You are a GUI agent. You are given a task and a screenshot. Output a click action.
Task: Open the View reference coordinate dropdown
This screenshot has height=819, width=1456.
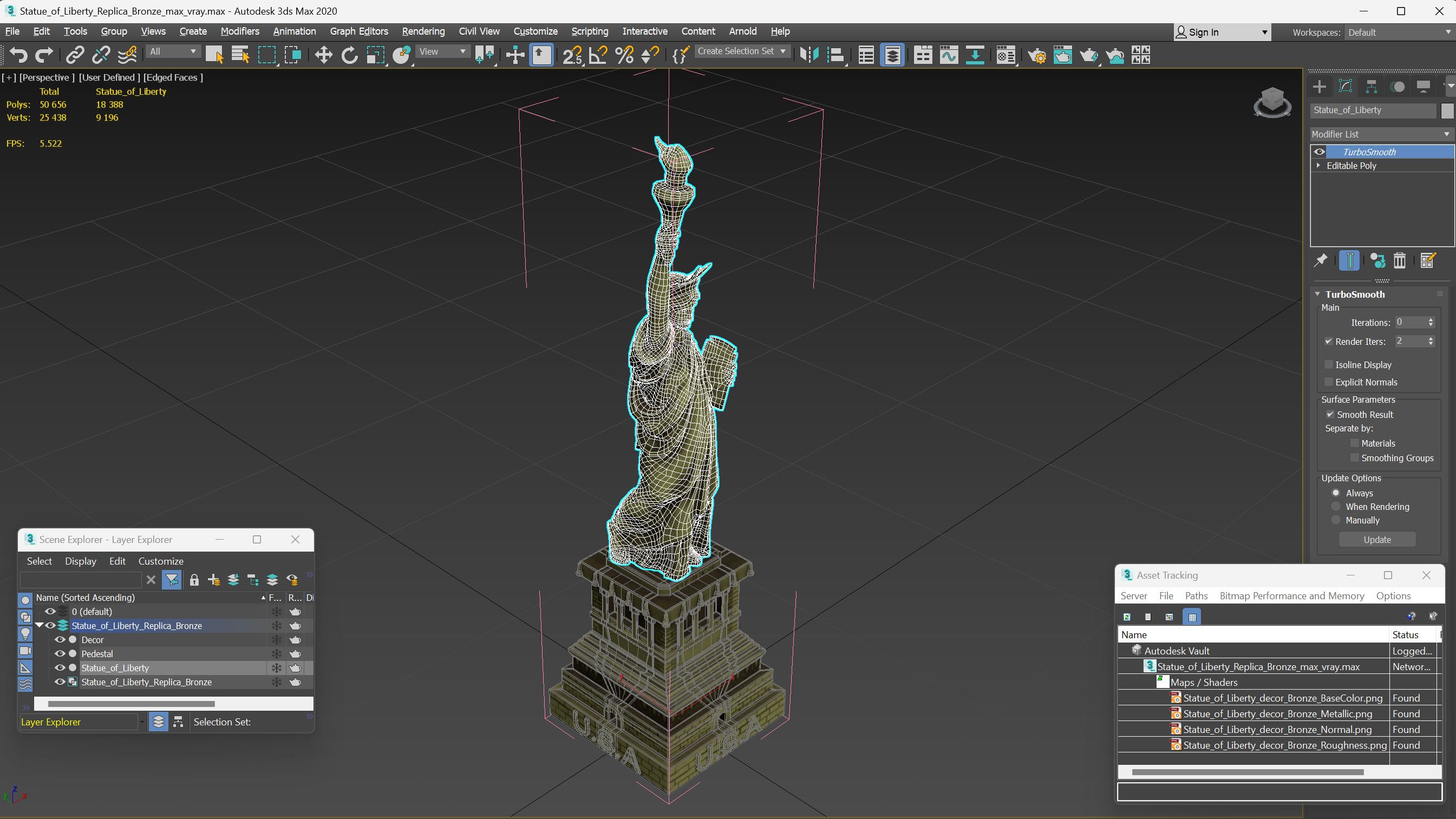coord(442,51)
